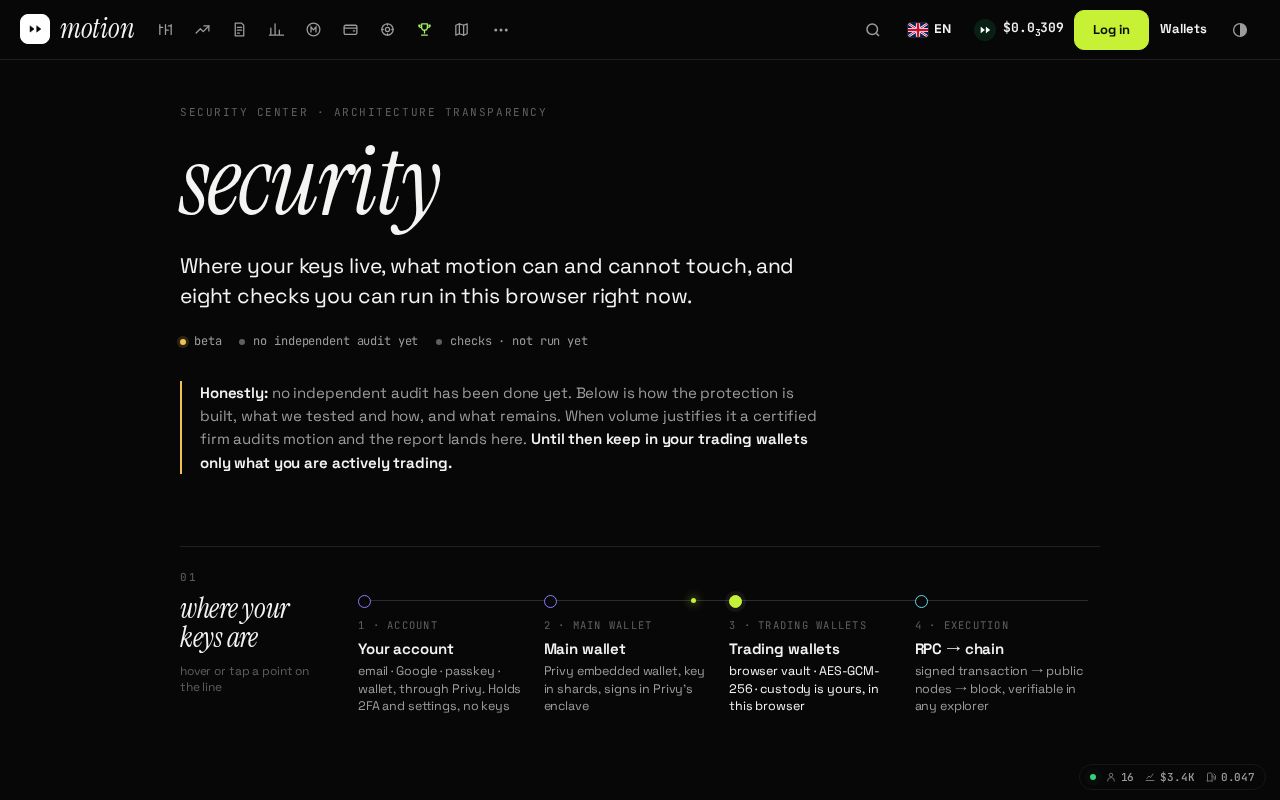Screen dimensions: 1280x800
Task: Click the 'motion' wordmark text
Action: point(97,29)
